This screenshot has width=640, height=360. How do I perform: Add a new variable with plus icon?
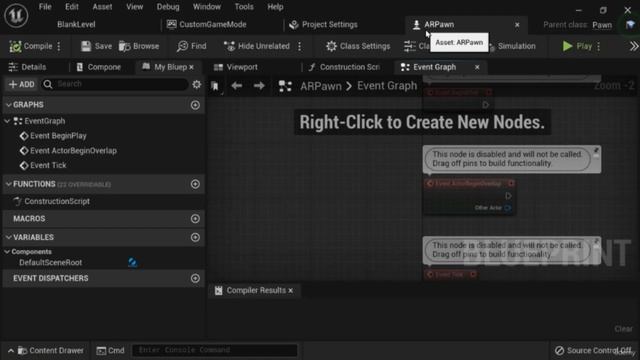(x=195, y=237)
